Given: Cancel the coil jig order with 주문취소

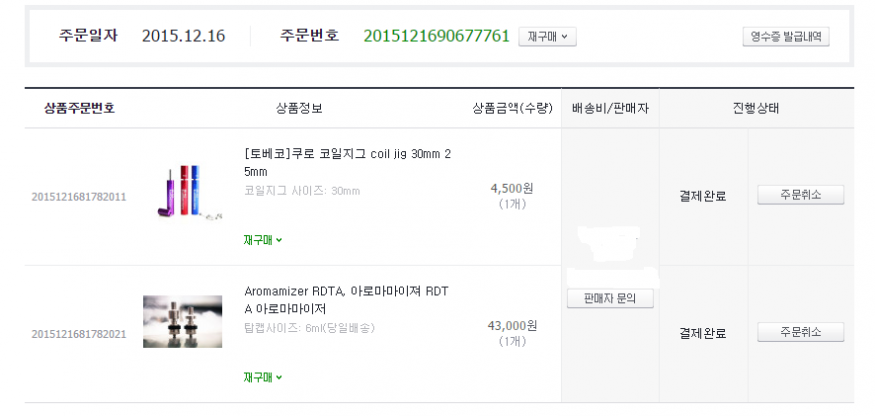Looking at the screenshot, I should pyautogui.click(x=800, y=195).
